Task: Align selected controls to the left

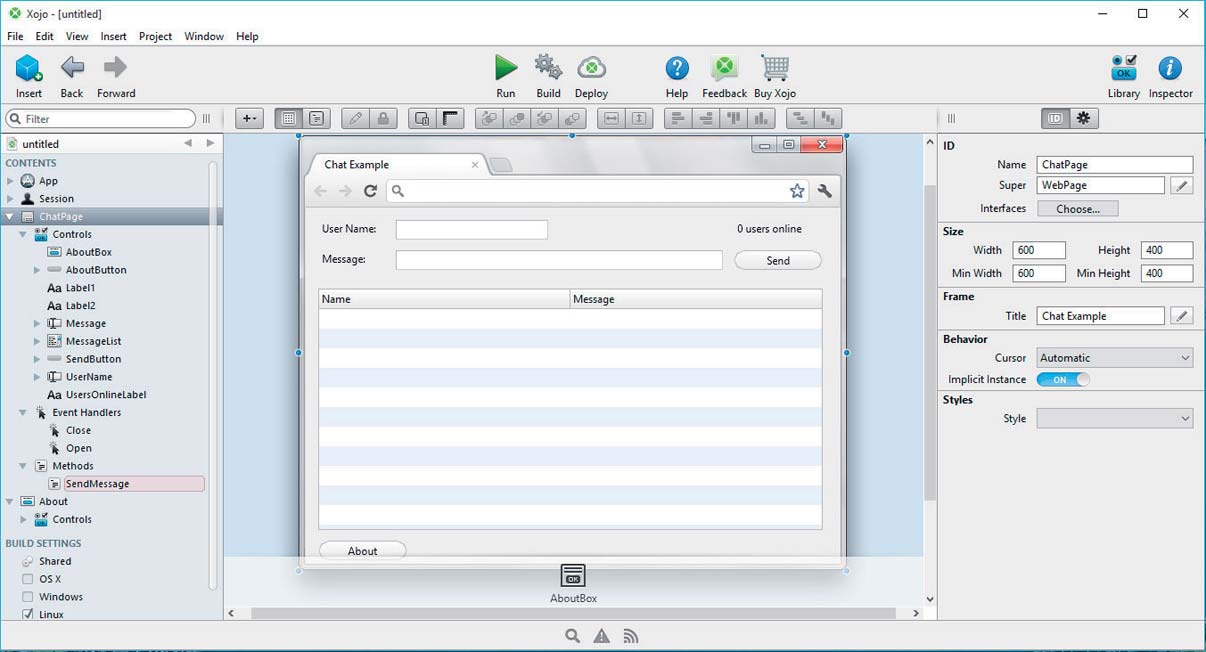Action: pyautogui.click(x=679, y=118)
